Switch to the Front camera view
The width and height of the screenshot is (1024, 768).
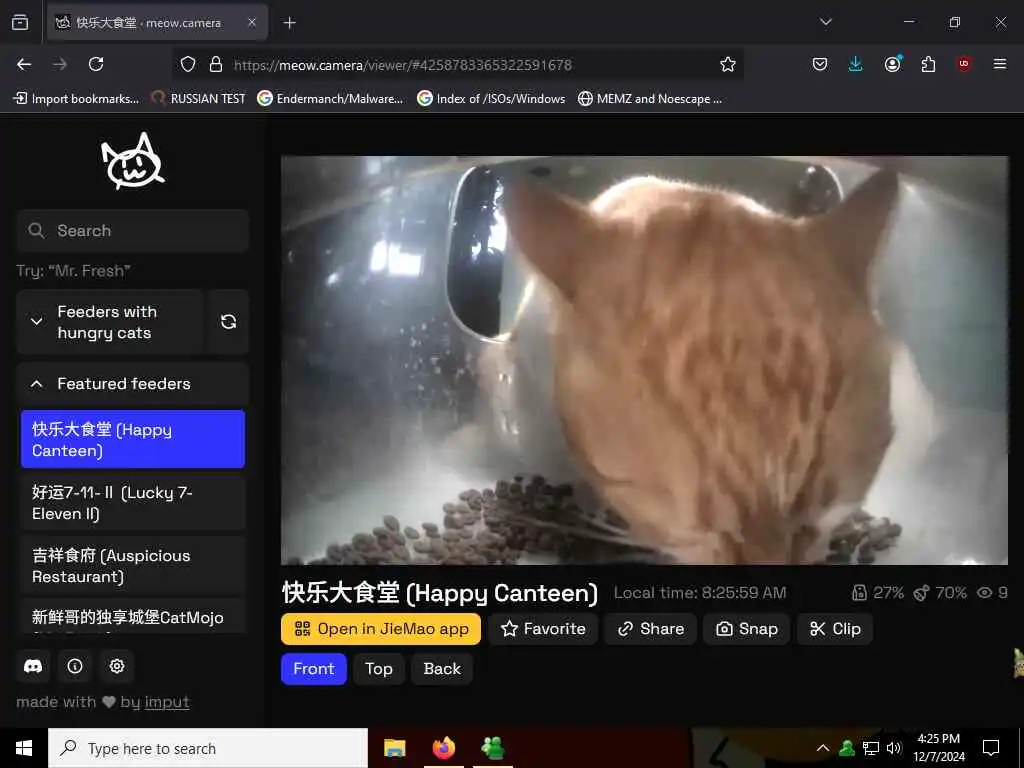(x=313, y=669)
